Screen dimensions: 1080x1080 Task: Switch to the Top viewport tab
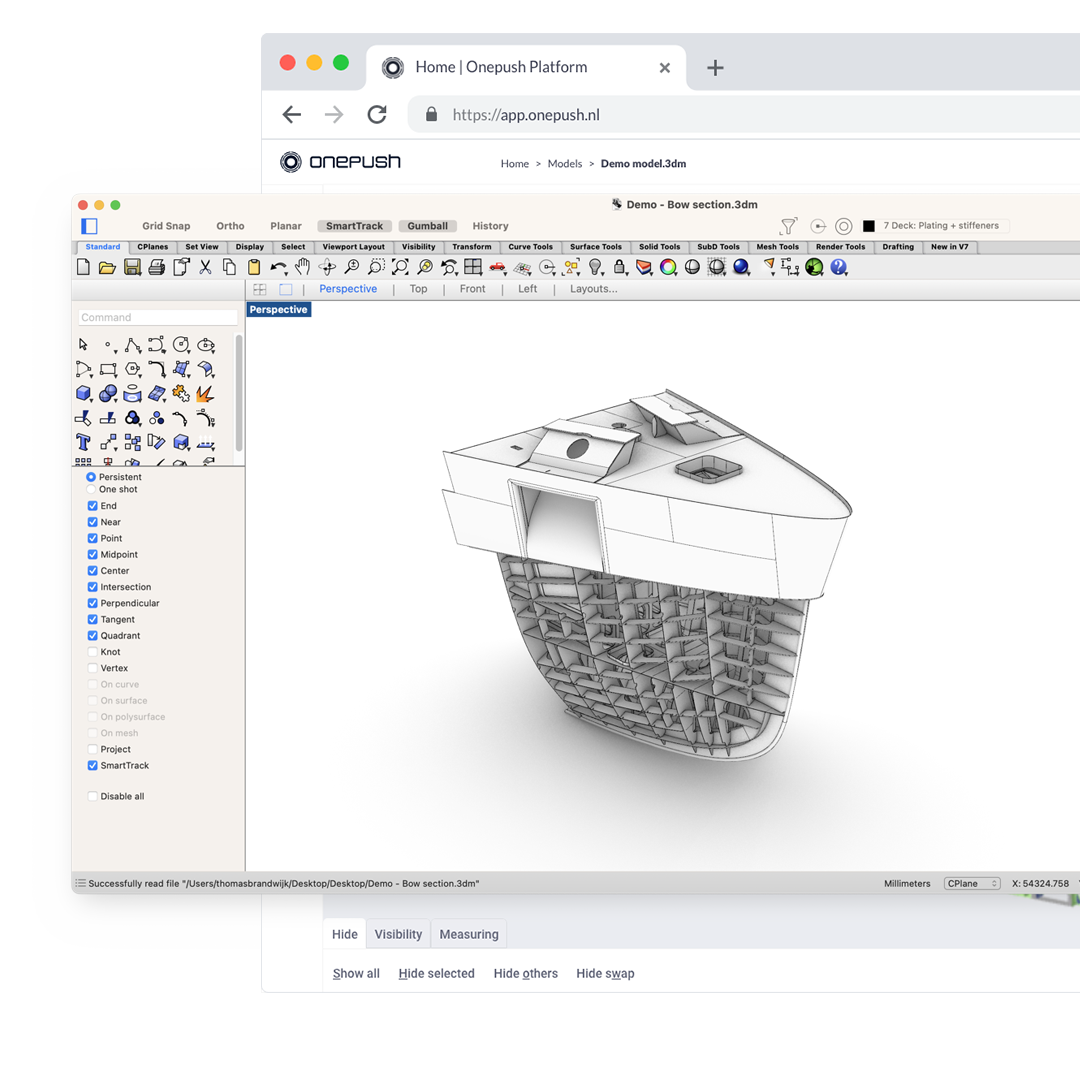418,288
